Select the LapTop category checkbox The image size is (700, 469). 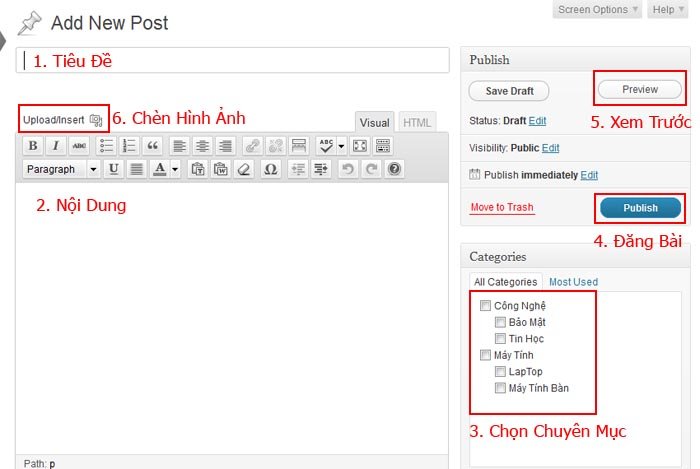pyautogui.click(x=500, y=372)
